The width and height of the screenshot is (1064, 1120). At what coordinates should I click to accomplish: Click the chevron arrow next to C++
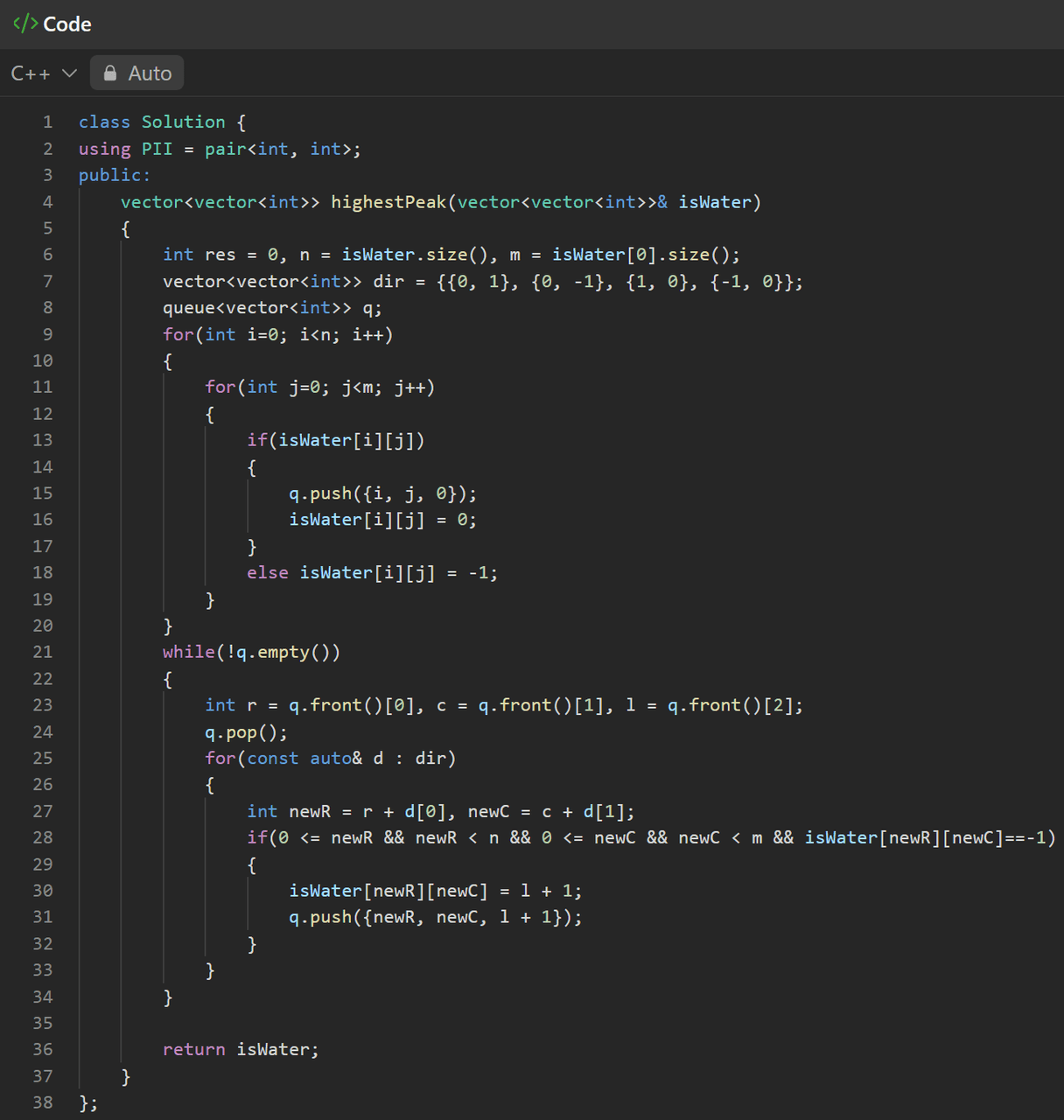70,73
